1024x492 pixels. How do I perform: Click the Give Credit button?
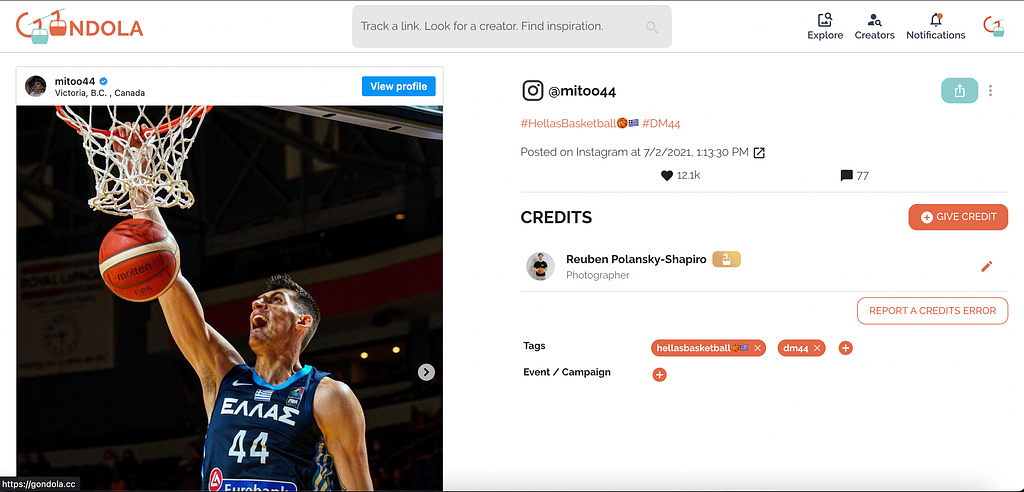(958, 217)
